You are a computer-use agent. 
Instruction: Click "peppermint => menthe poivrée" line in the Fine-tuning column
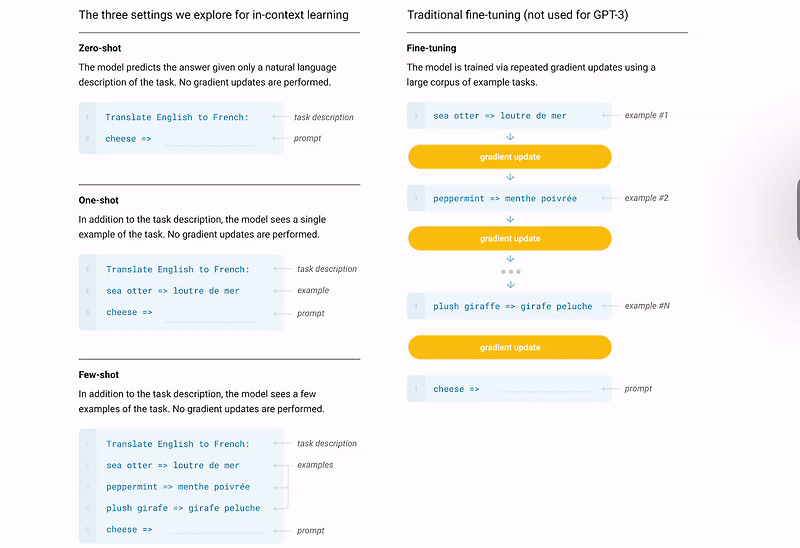(505, 199)
